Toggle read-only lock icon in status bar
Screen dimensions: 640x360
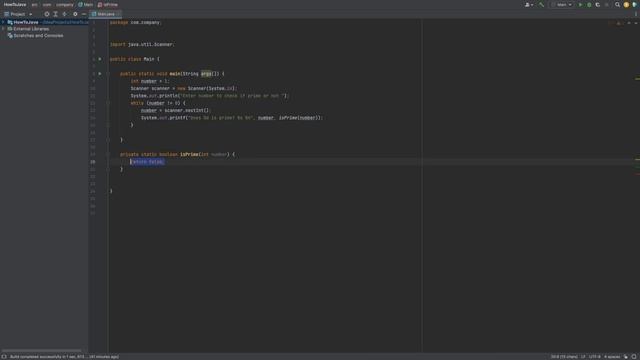(626, 357)
